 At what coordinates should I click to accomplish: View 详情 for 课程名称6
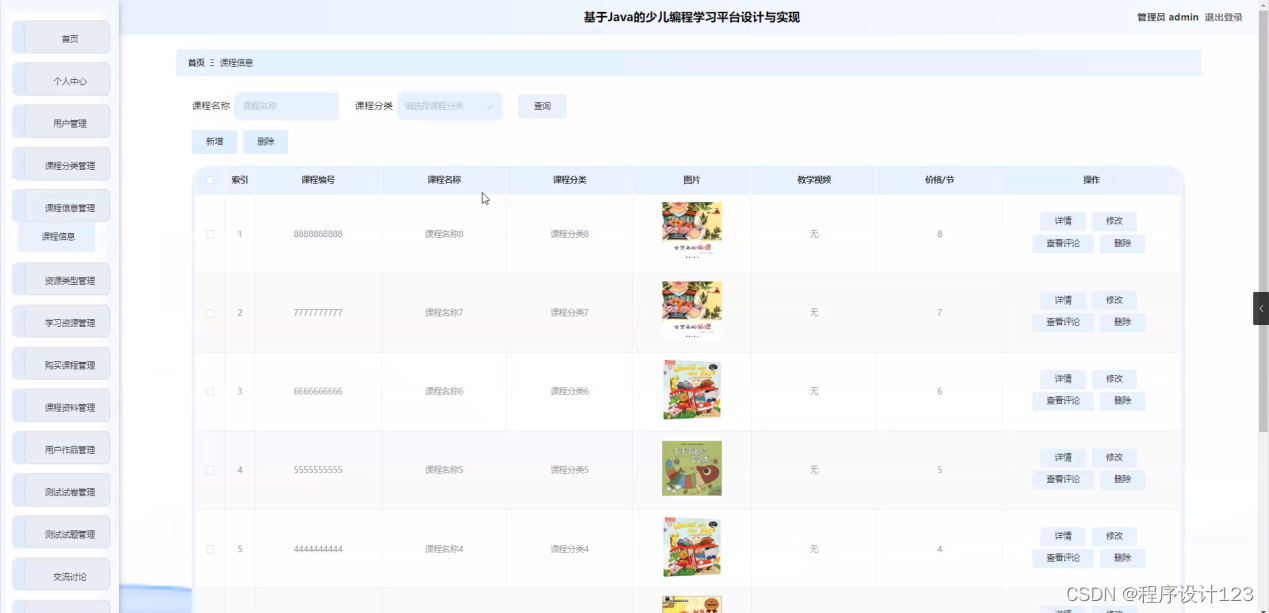point(1063,379)
